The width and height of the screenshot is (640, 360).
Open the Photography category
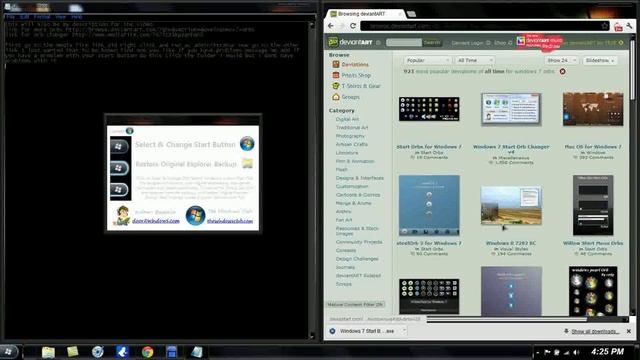pos(350,136)
